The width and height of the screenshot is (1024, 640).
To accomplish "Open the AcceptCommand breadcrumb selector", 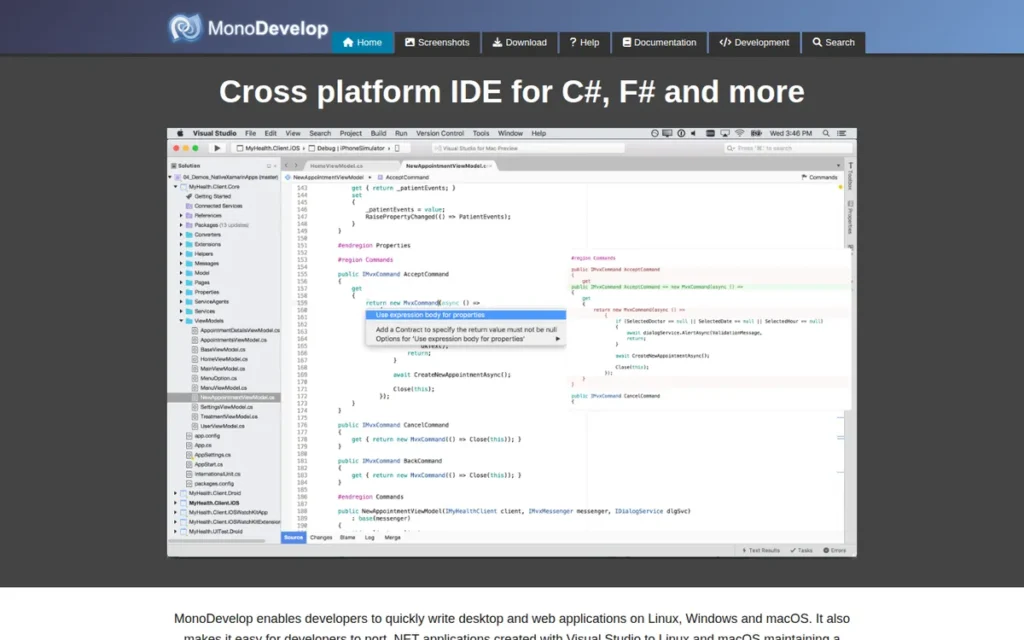I will pyautogui.click(x=403, y=177).
